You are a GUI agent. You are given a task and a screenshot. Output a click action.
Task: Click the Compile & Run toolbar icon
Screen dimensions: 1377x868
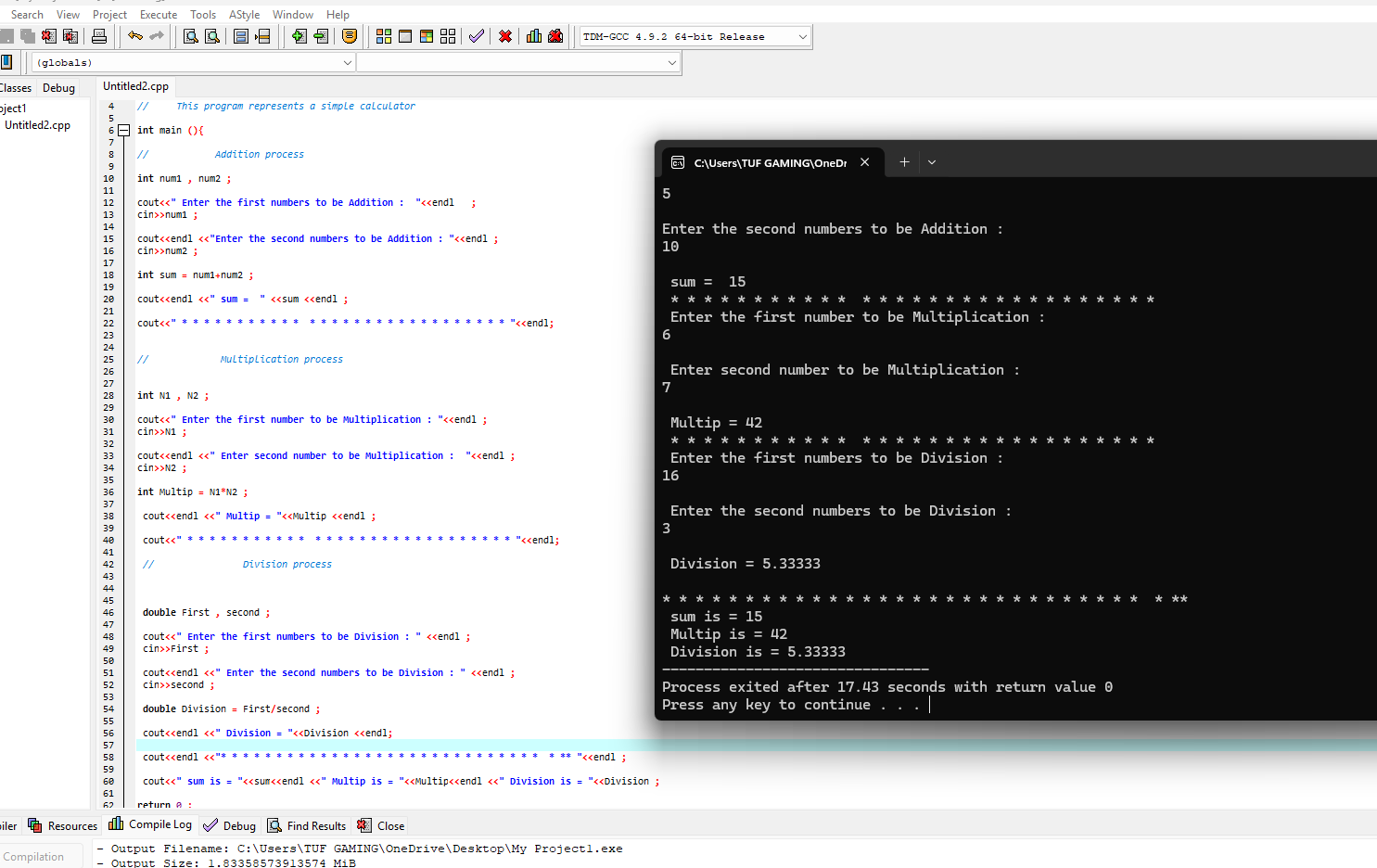tap(427, 36)
